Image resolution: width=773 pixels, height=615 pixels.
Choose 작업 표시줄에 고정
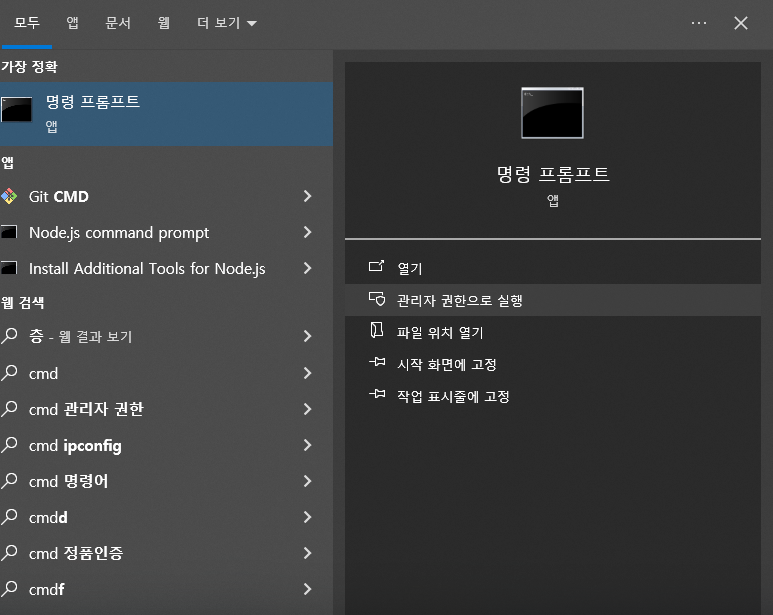(x=553, y=396)
